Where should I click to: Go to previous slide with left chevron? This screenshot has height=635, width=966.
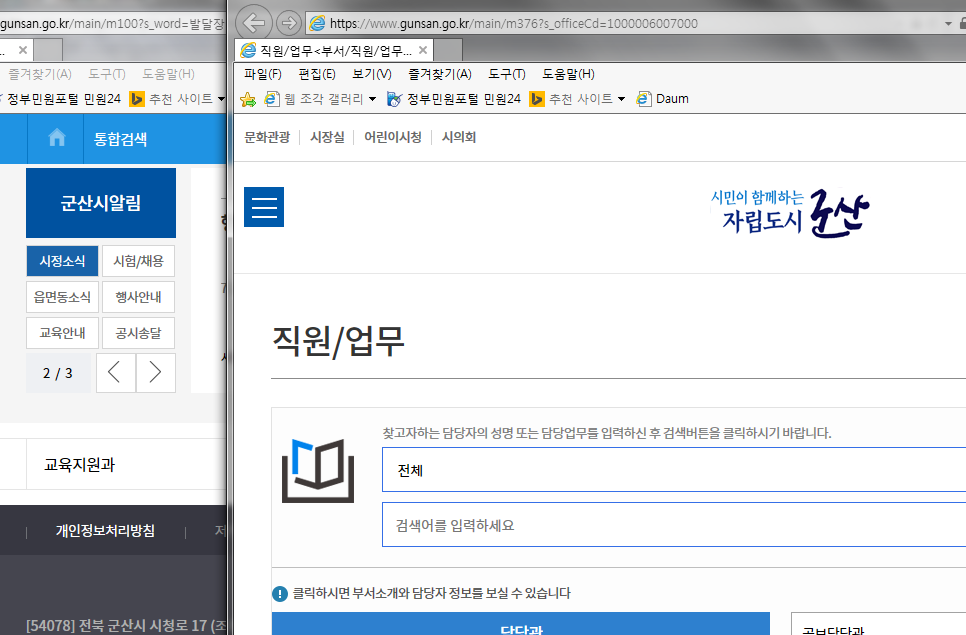[115, 373]
